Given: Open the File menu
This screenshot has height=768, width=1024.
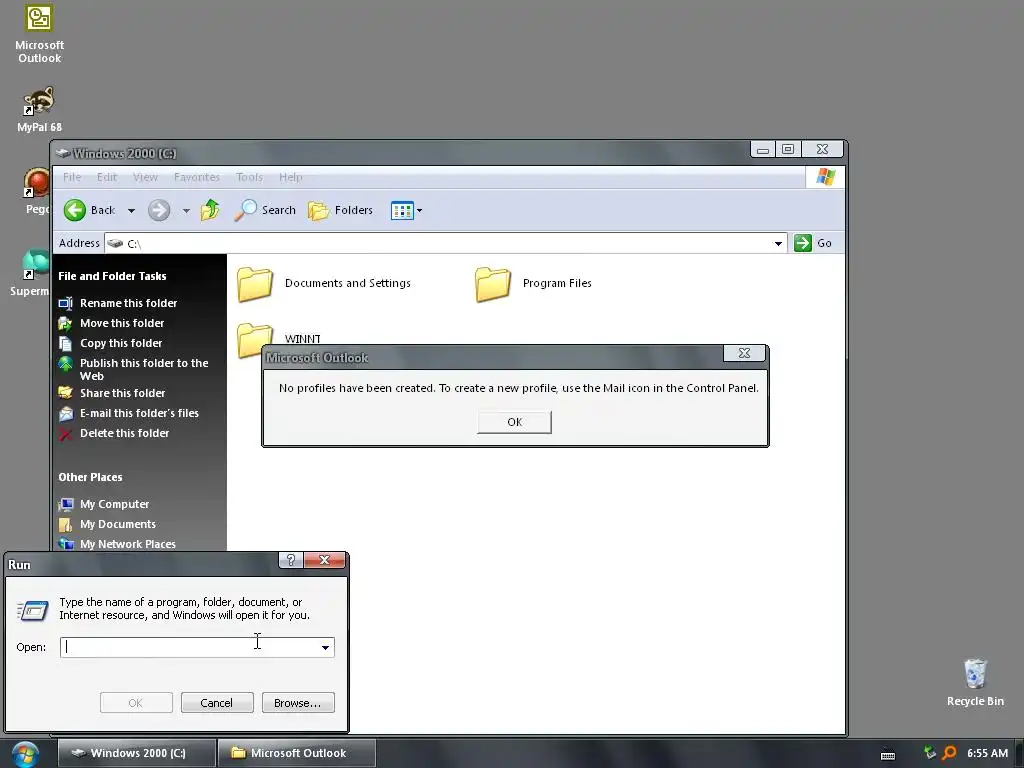Looking at the screenshot, I should click(x=72, y=177).
